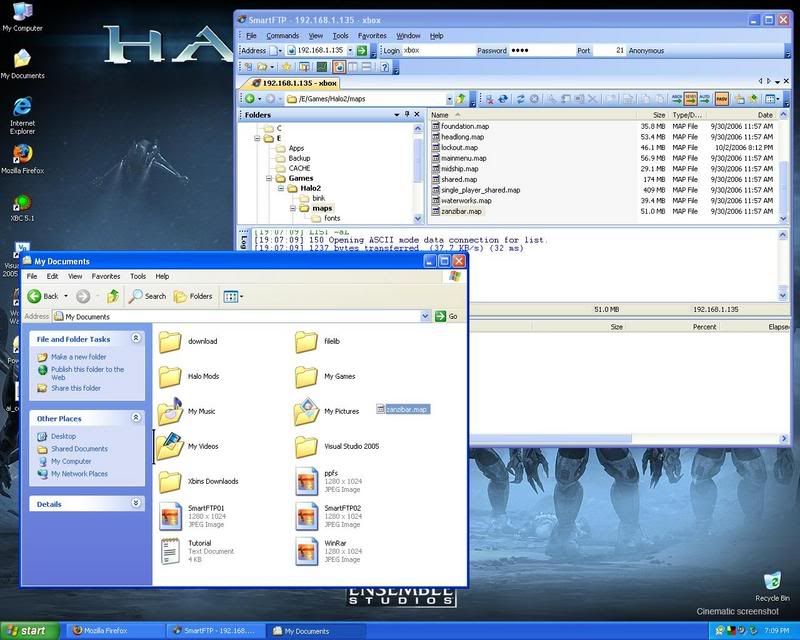The width and height of the screenshot is (800, 640).
Task: Click Make a new folder link
Action: [79, 357]
